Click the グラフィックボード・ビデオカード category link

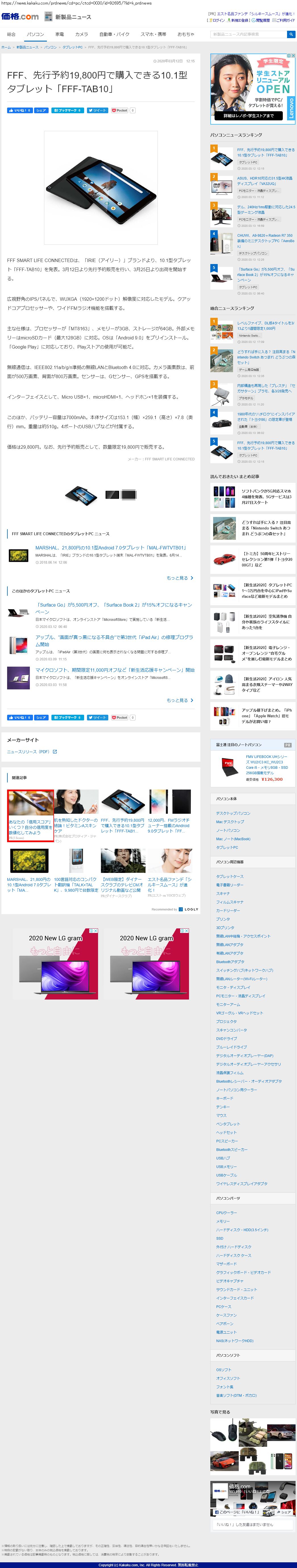[244, 1273]
